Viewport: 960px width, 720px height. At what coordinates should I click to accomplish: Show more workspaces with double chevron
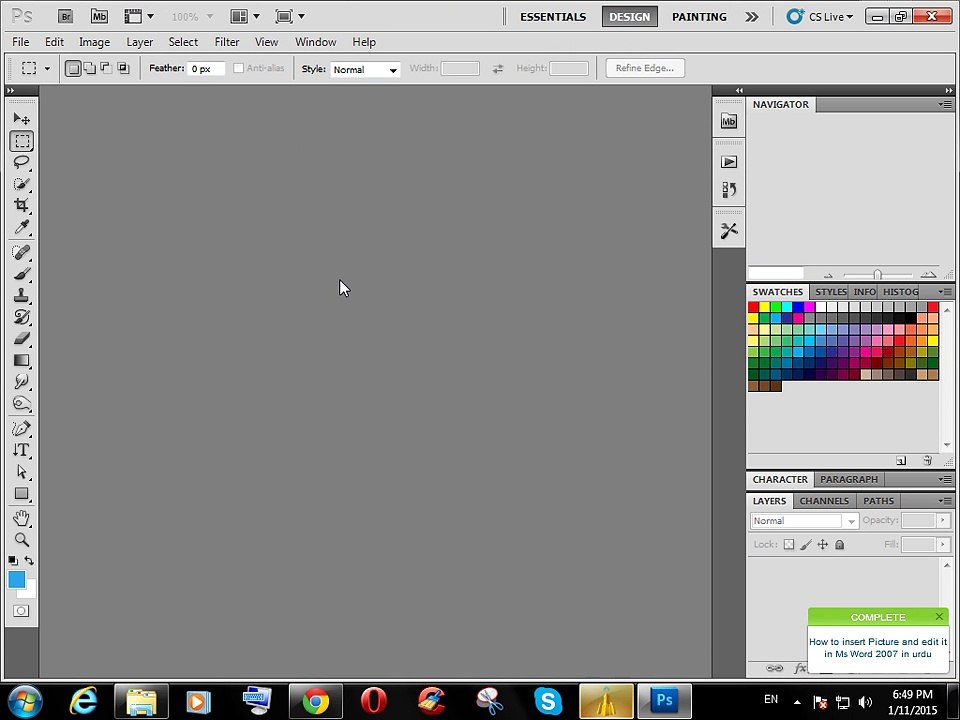pyautogui.click(x=751, y=17)
